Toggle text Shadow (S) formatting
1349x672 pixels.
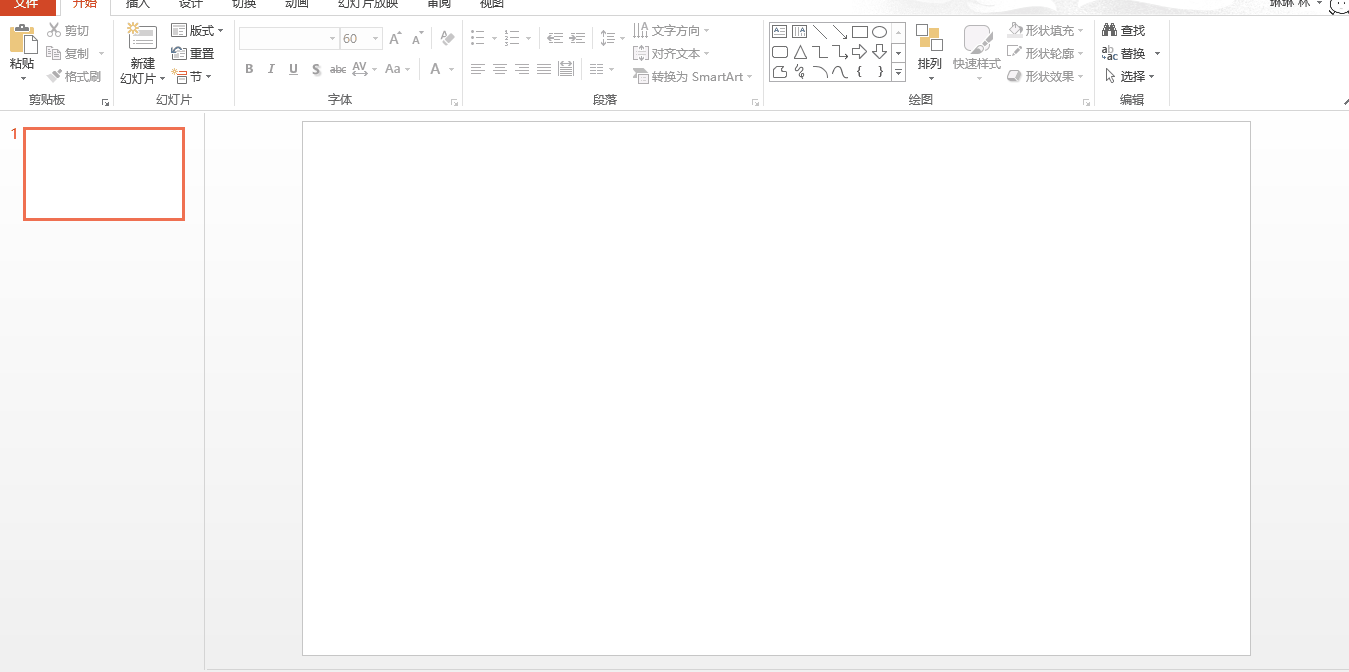[x=316, y=69]
